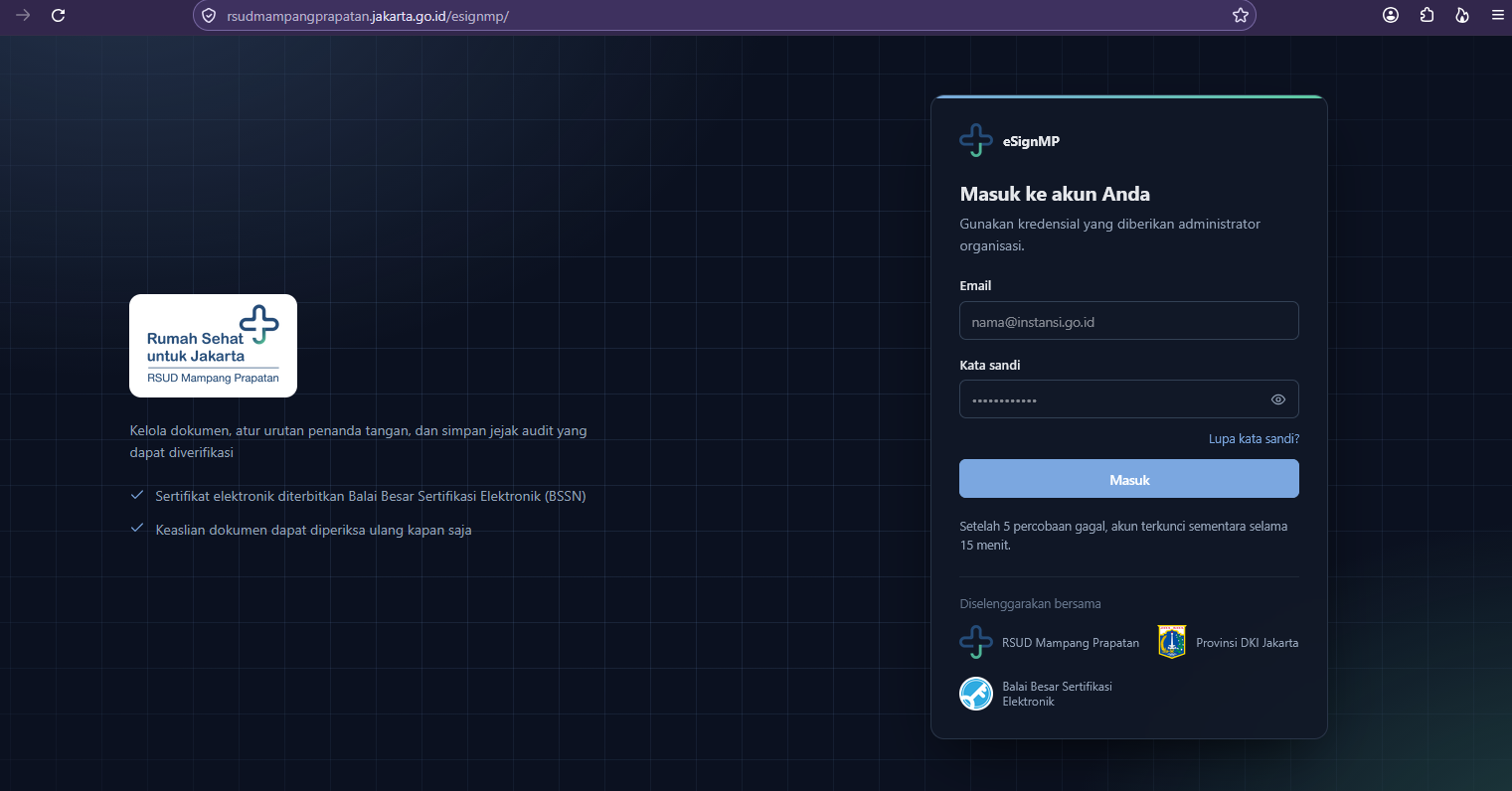
Task: Focus the Email input field
Action: pyautogui.click(x=1128, y=321)
